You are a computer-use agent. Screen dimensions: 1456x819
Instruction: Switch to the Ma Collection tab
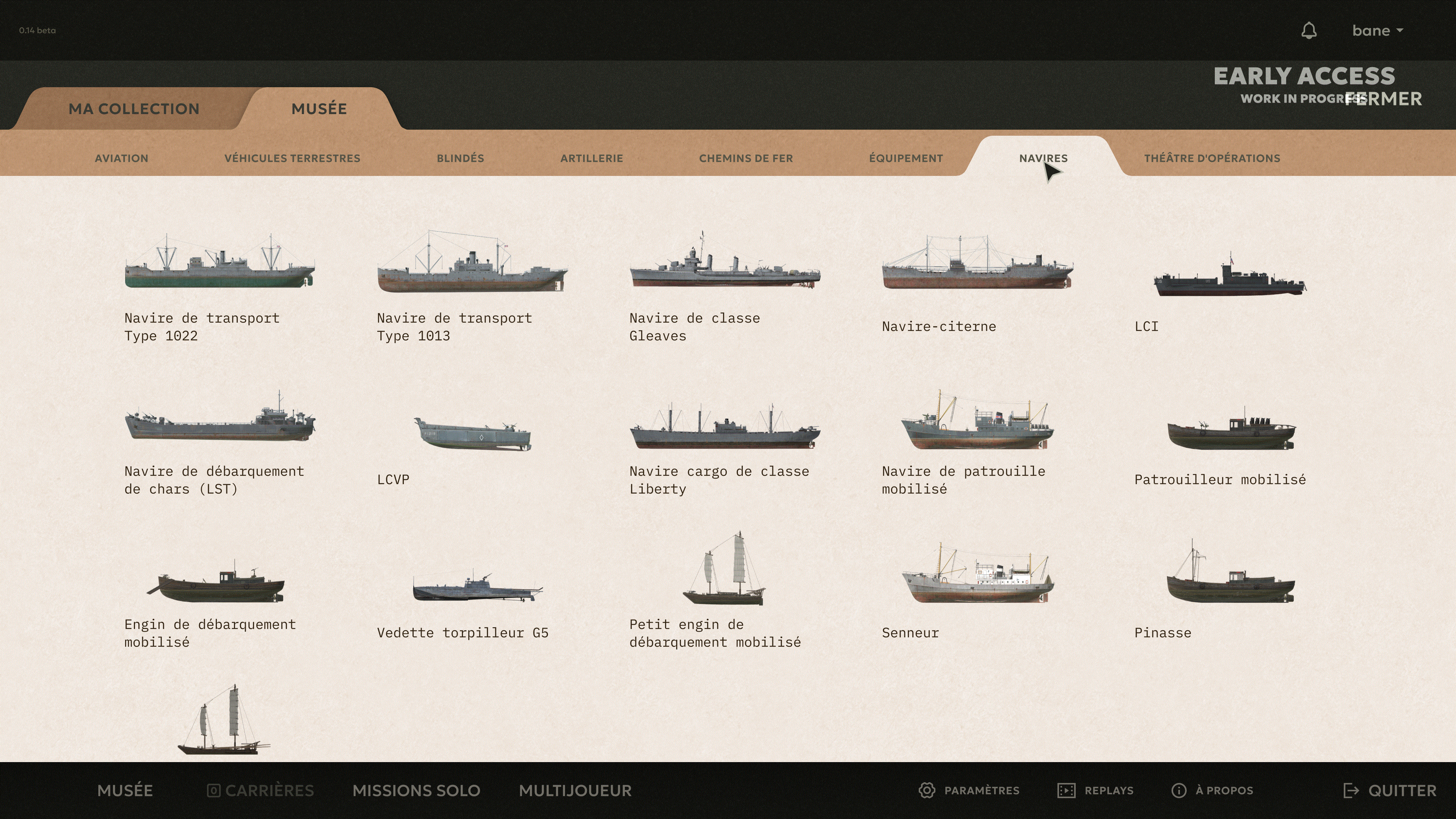134,108
